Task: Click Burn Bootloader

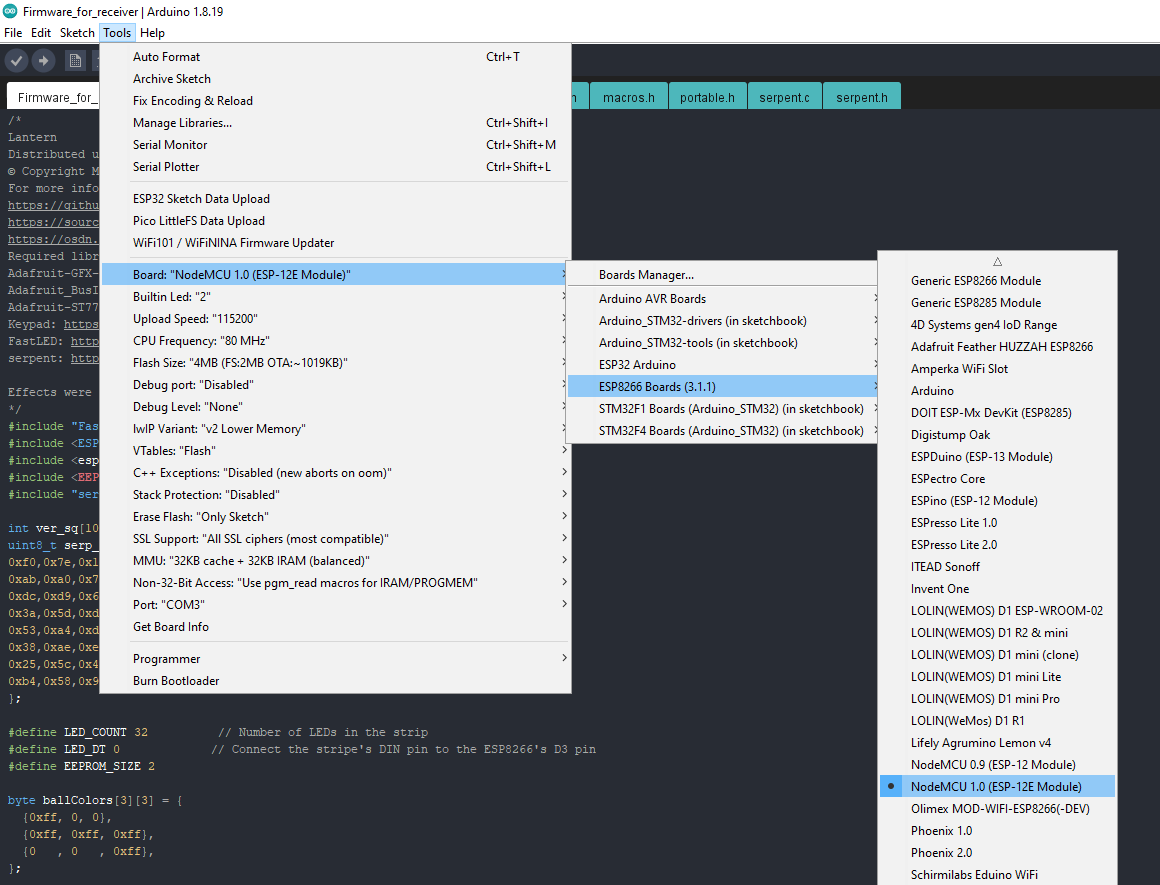Action: click(x=336, y=681)
